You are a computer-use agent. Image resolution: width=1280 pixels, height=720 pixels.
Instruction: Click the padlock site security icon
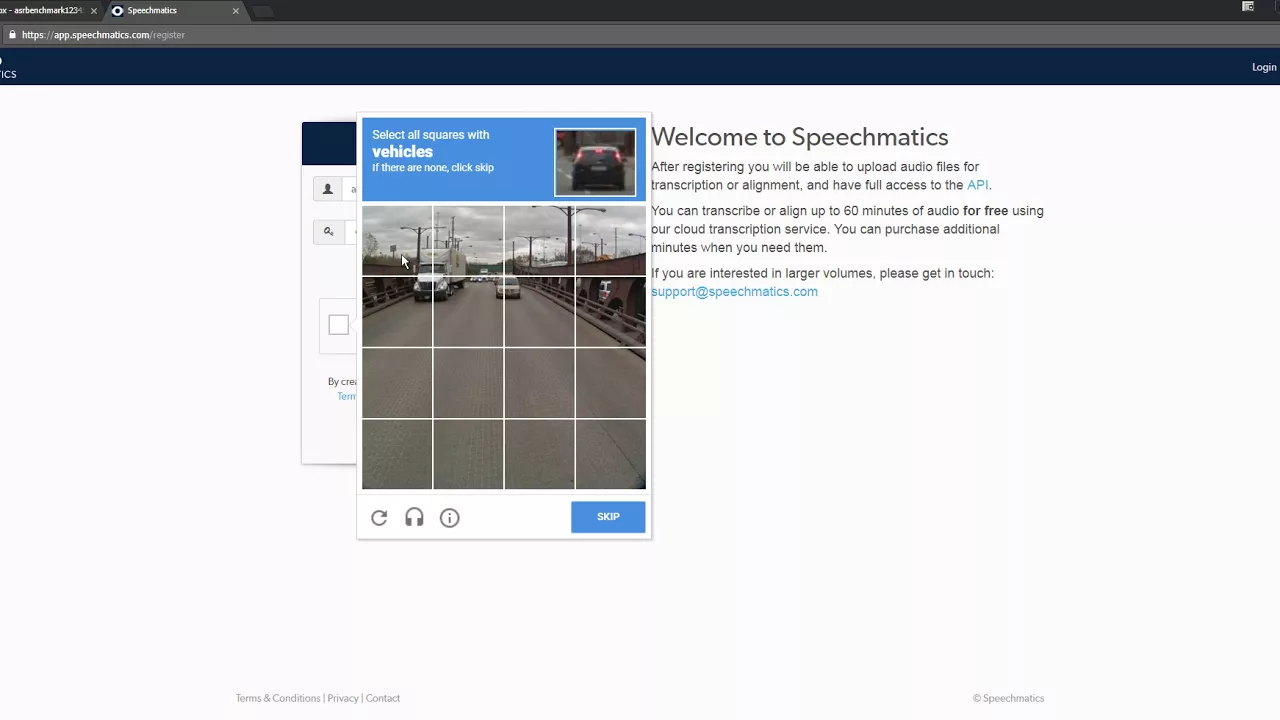click(12, 35)
